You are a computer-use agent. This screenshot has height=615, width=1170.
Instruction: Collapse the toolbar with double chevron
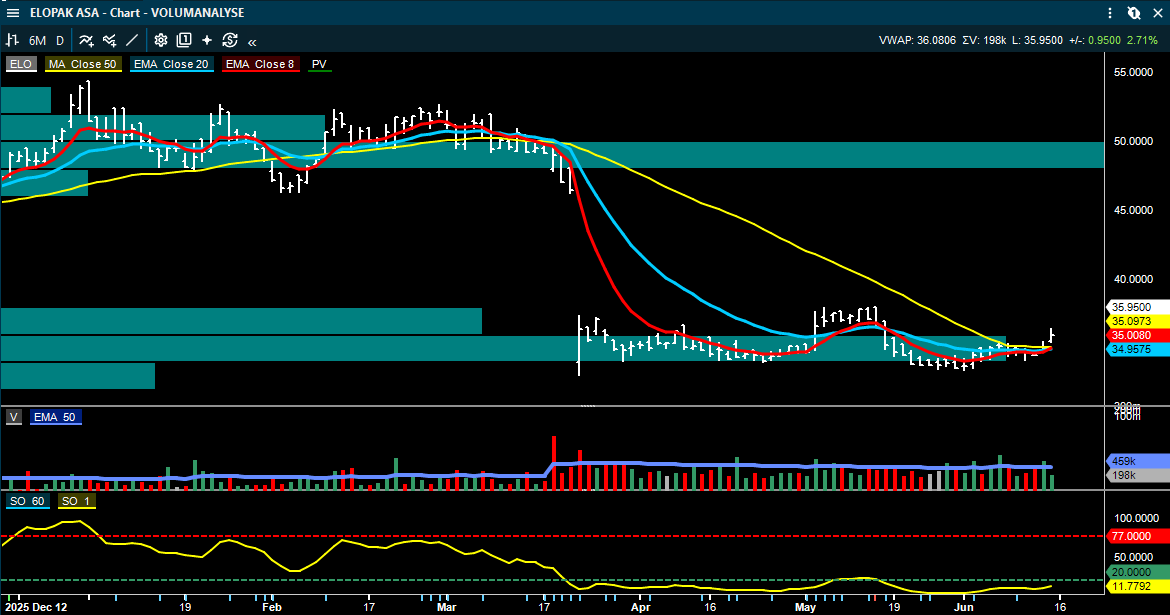coord(252,42)
